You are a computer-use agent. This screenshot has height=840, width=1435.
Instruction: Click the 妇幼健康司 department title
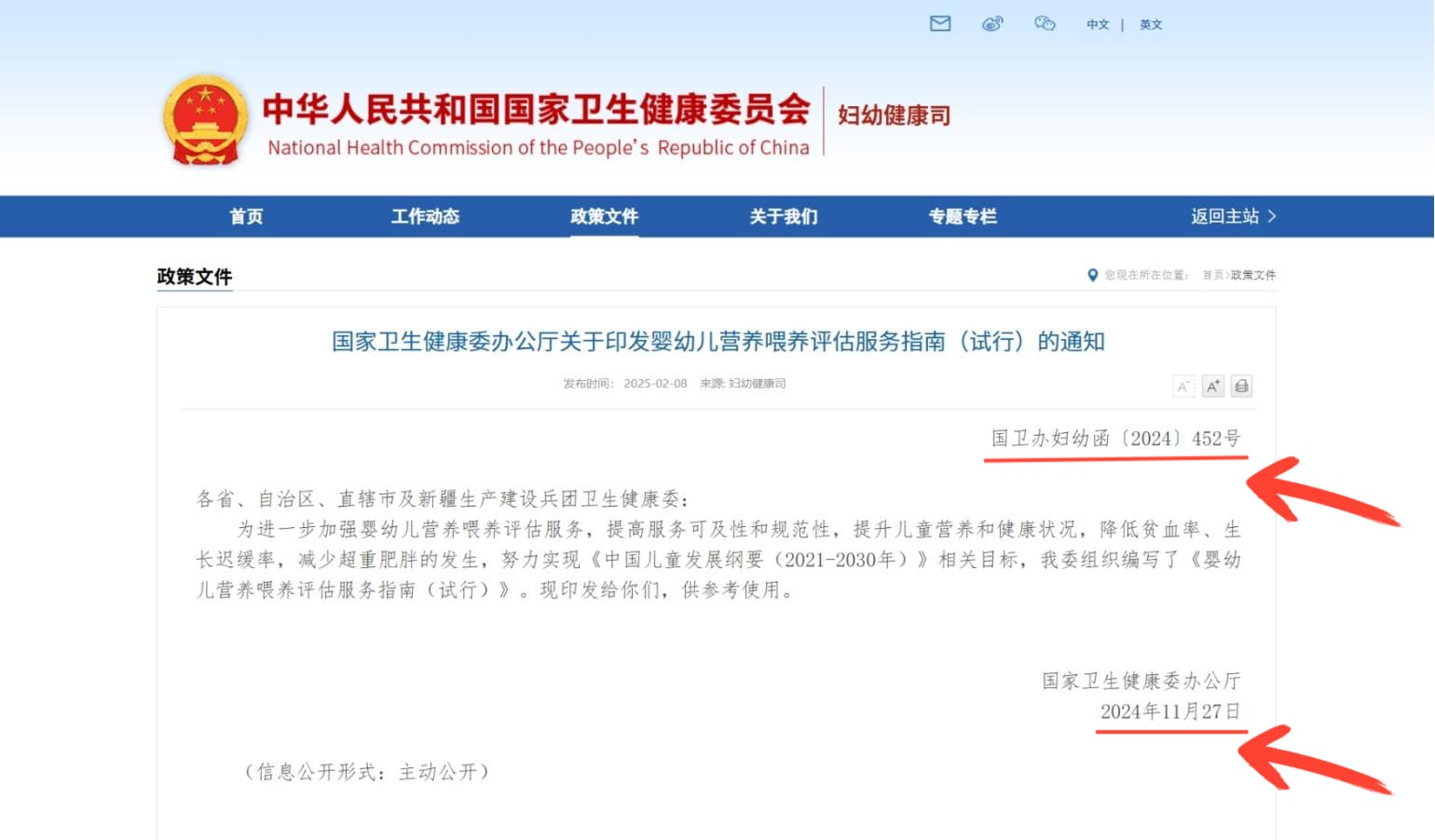click(x=894, y=115)
